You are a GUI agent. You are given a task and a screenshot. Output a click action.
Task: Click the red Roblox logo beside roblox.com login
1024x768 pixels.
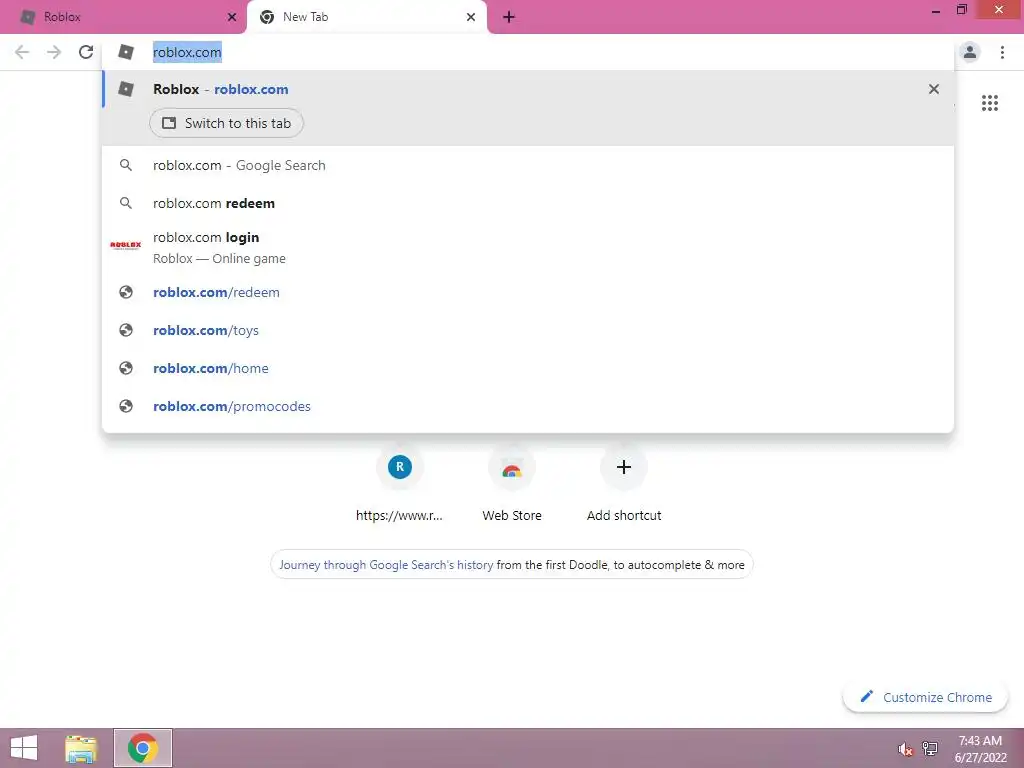point(125,246)
